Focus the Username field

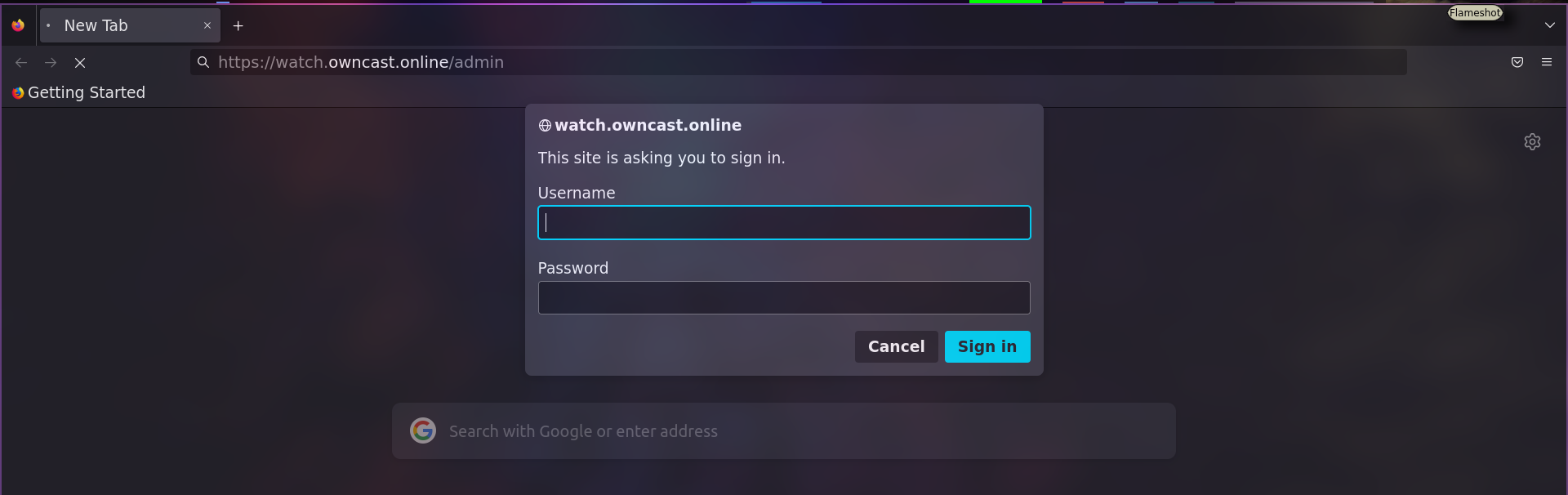(783, 222)
